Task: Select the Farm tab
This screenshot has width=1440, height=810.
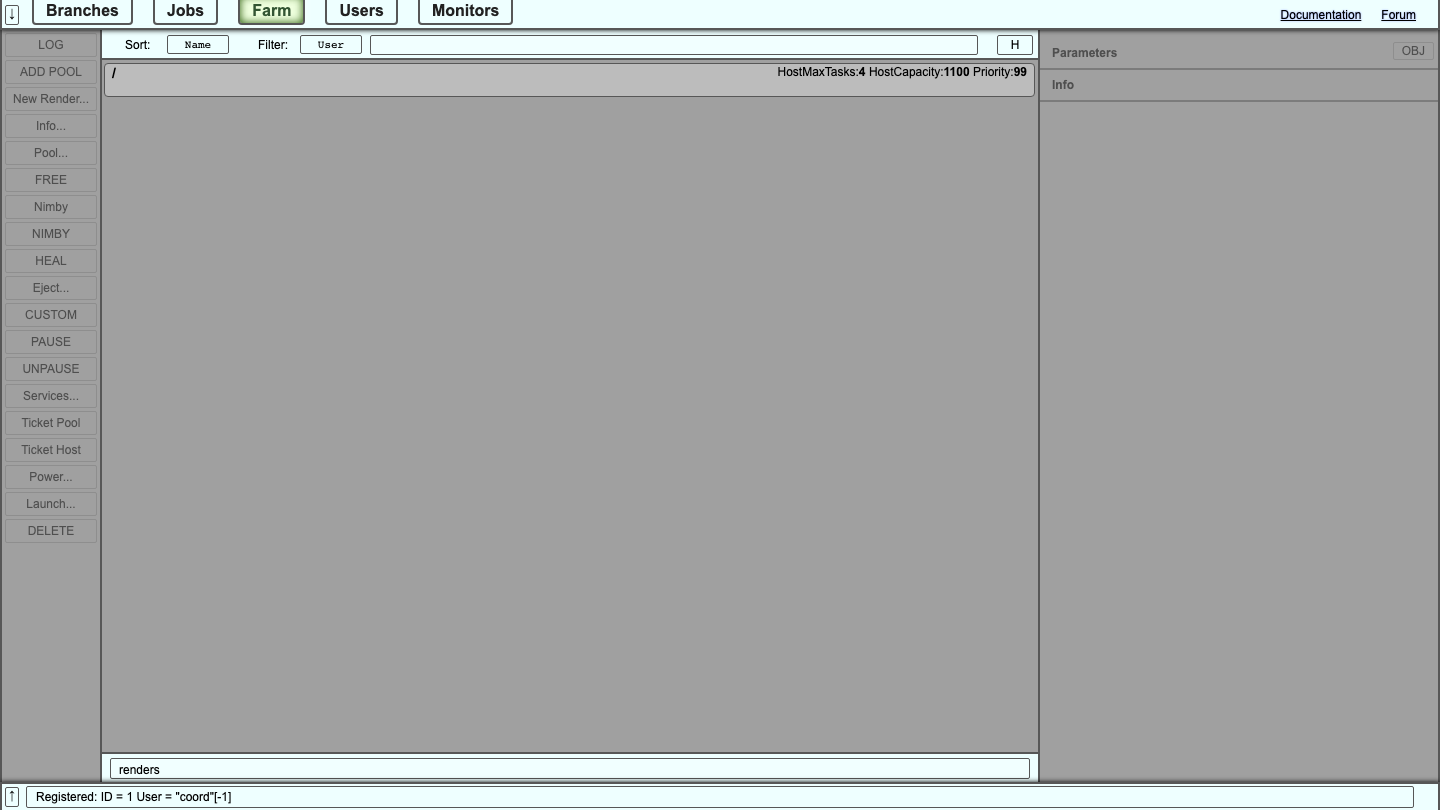Action: [x=271, y=11]
